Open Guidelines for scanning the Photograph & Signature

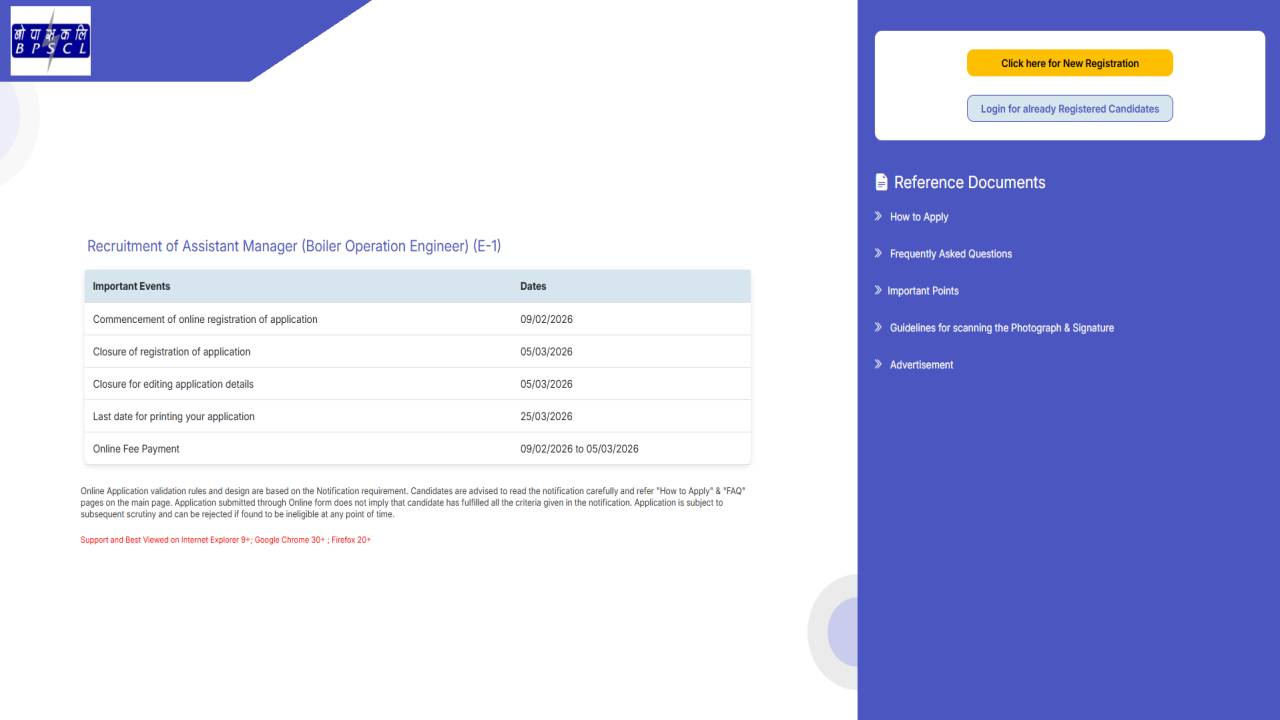(x=1001, y=327)
